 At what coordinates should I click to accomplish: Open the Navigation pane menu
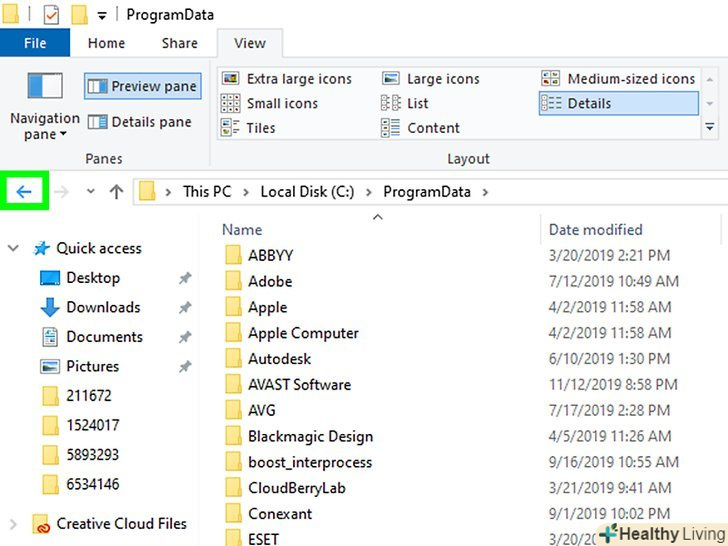tap(45, 126)
